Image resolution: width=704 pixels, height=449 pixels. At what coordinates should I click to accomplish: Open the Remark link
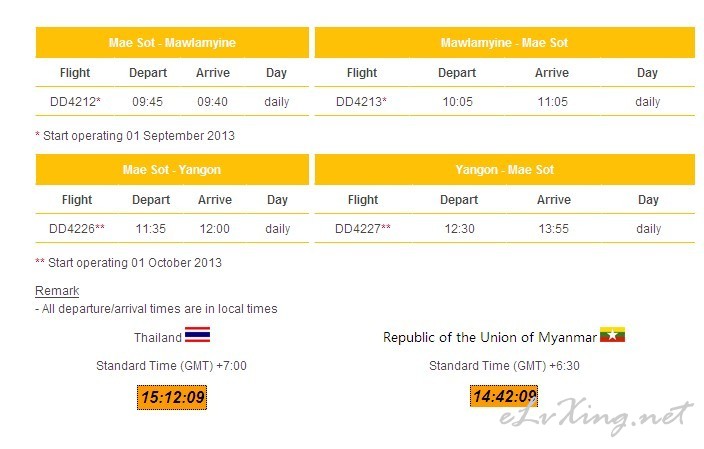coord(57,291)
